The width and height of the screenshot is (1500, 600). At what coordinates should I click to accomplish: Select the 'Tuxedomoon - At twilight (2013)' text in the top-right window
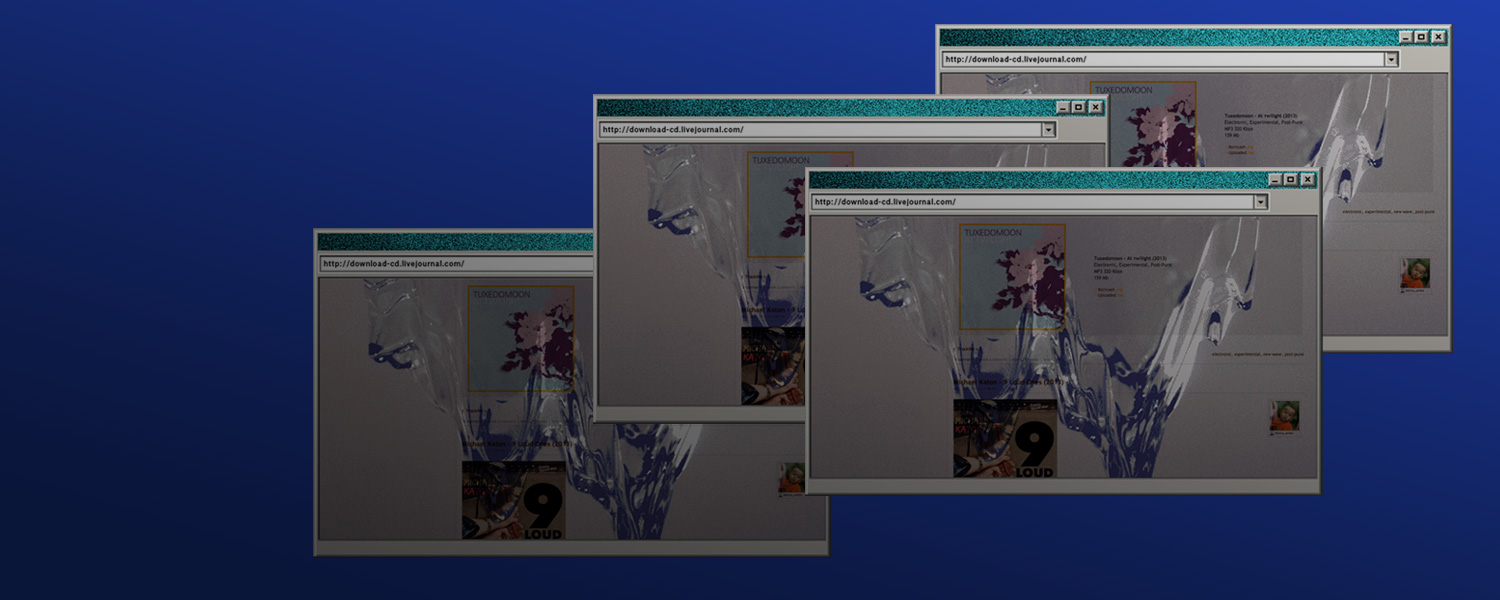pyautogui.click(x=1260, y=115)
